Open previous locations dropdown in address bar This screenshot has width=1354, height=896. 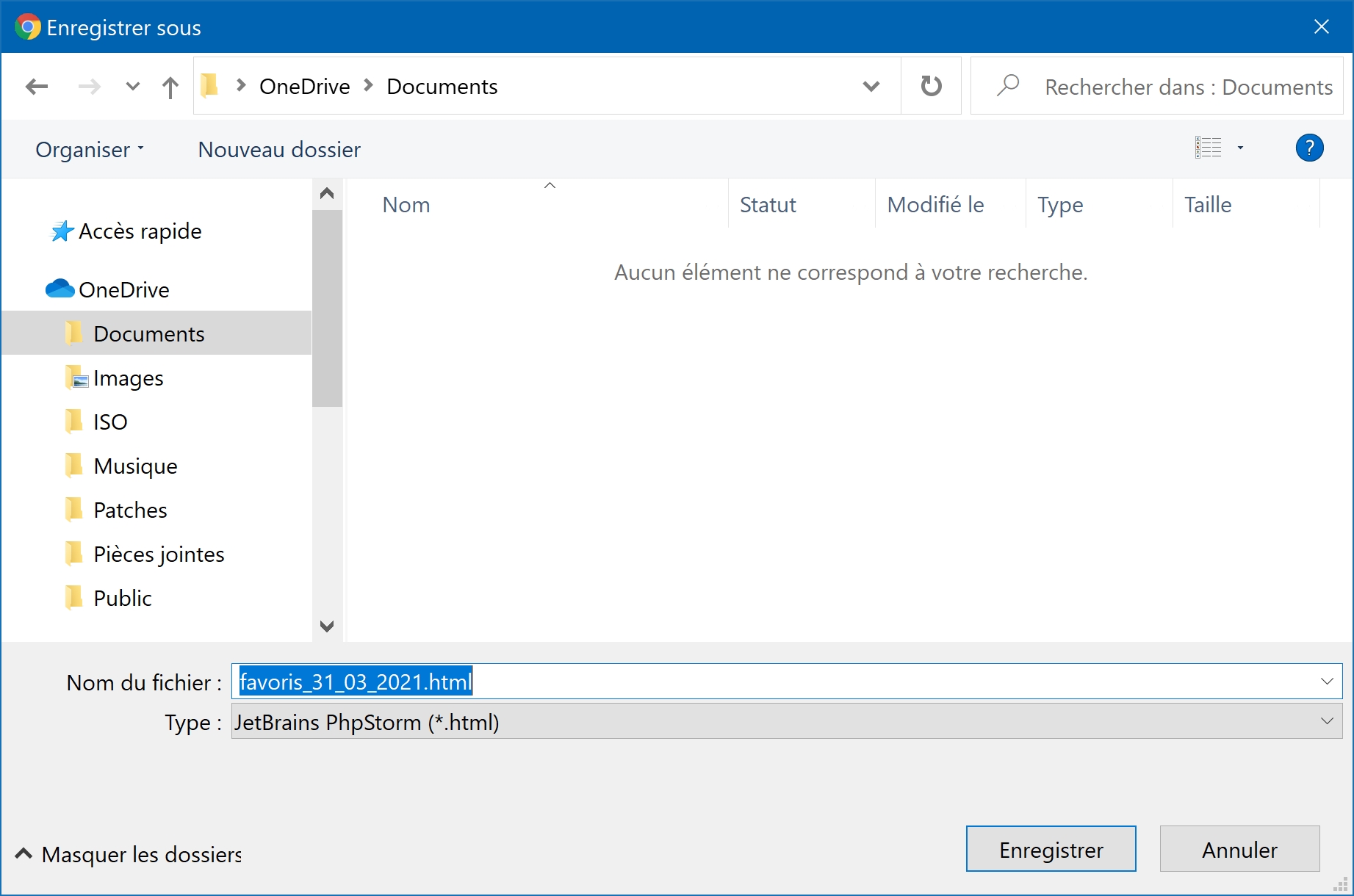(871, 87)
